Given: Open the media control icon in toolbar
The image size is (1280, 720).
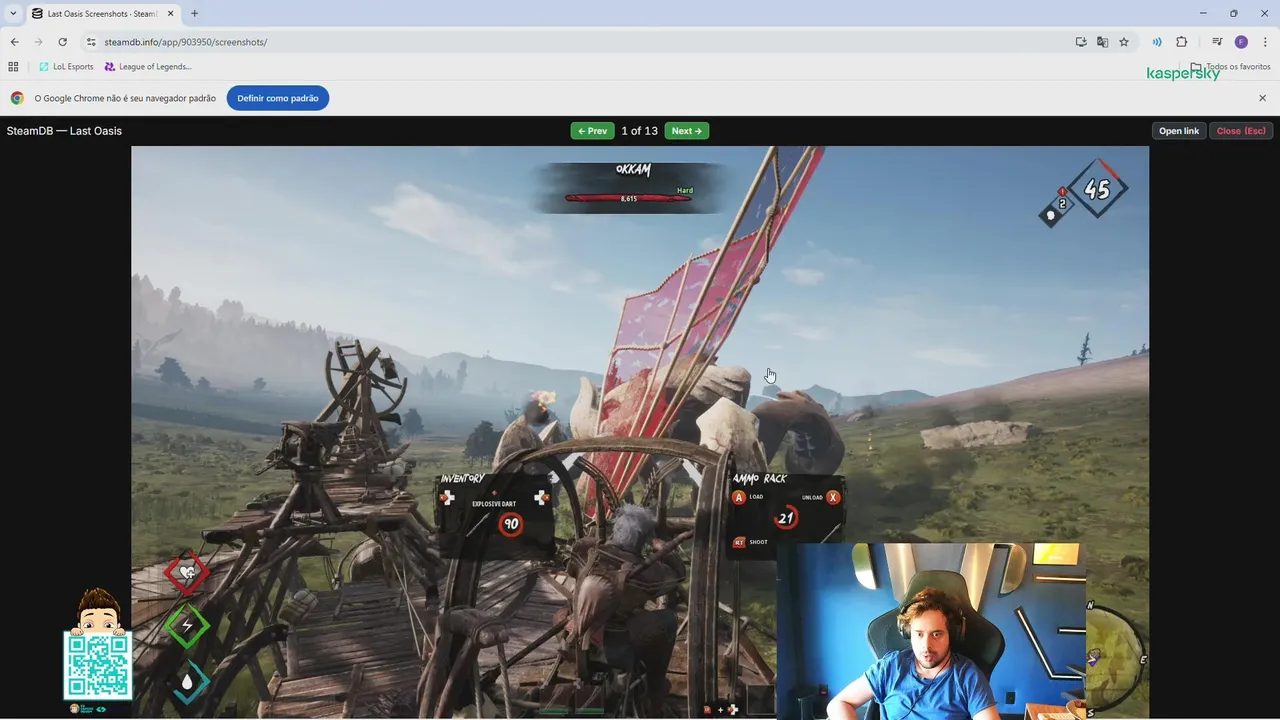Looking at the screenshot, I should pos(1217,42).
